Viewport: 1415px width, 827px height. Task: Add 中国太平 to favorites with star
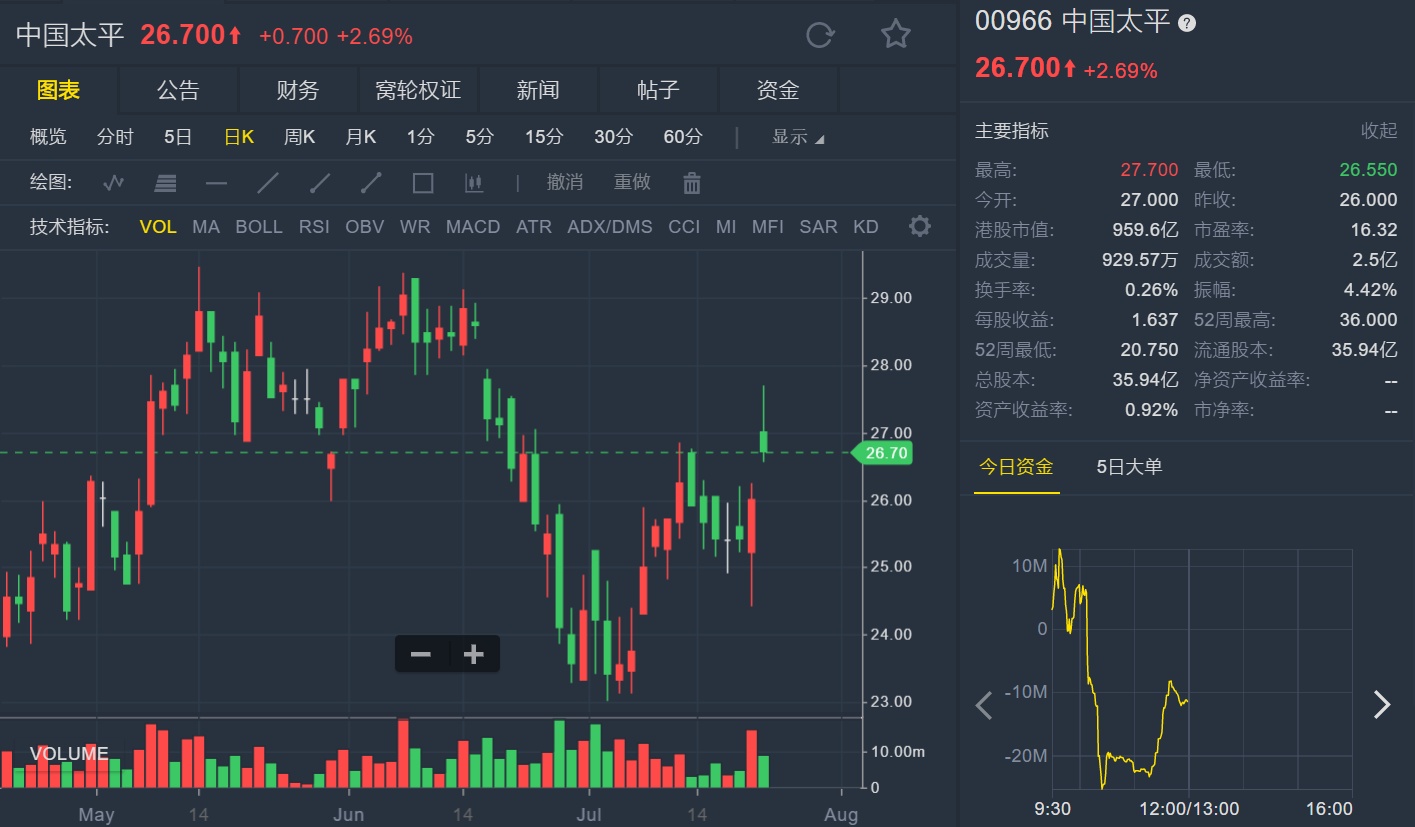pos(895,35)
